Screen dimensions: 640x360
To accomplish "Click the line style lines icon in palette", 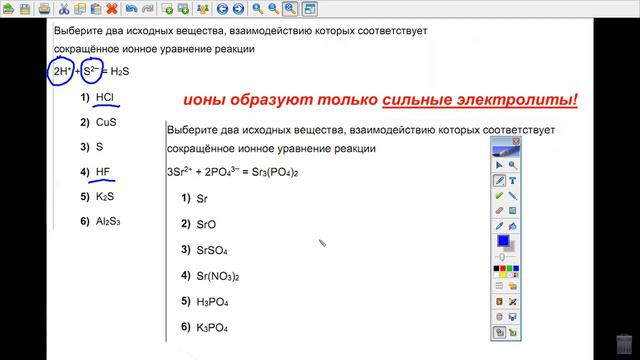I will pos(499,286).
